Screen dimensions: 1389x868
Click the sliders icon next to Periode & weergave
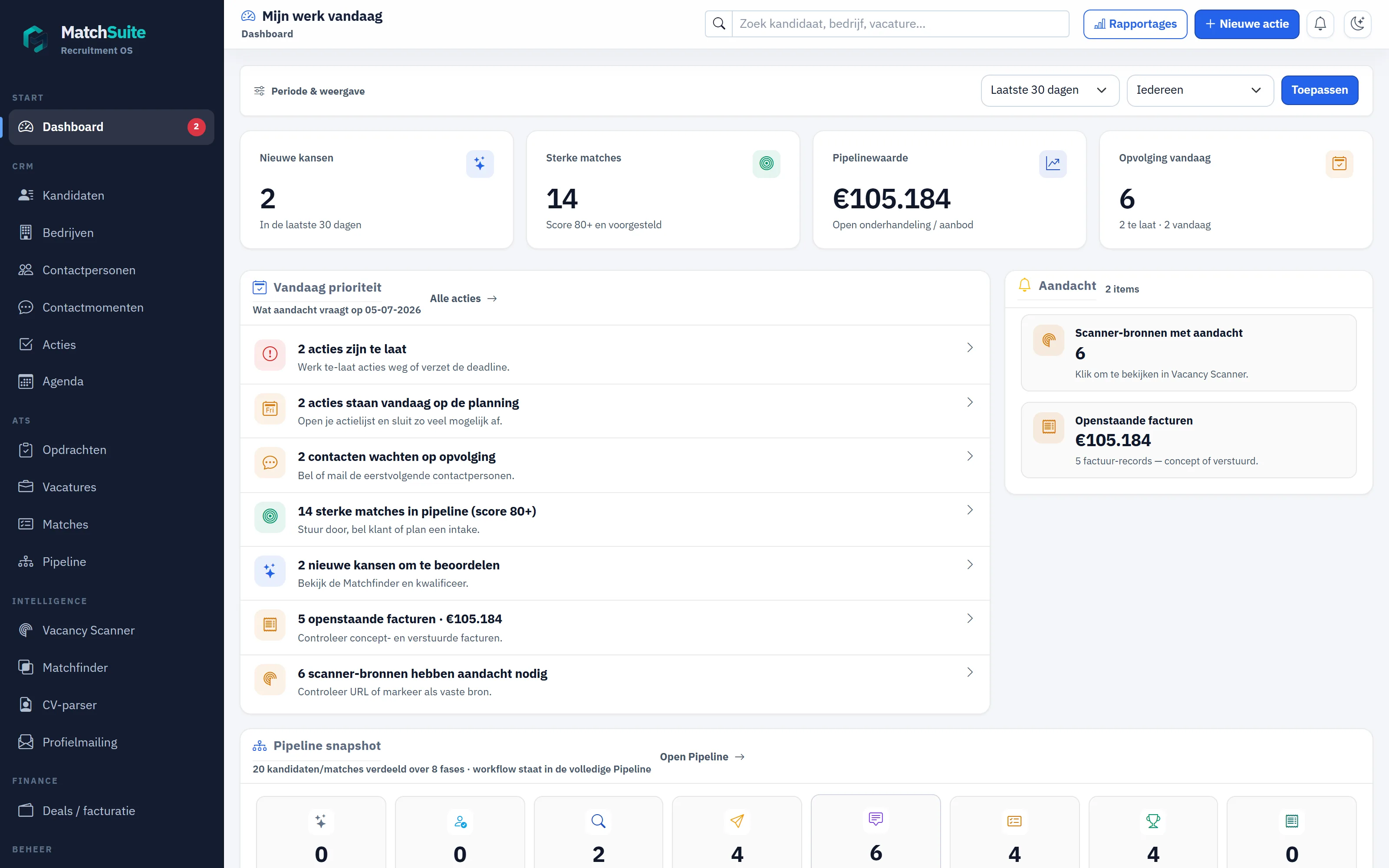coord(260,91)
